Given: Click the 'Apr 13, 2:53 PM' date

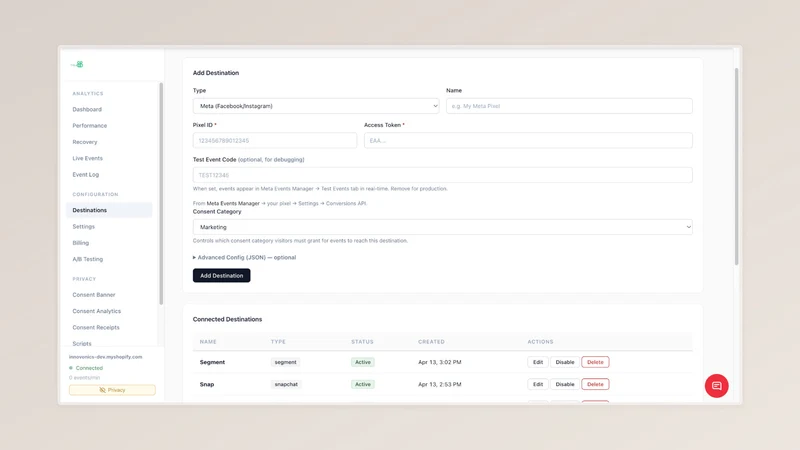Looking at the screenshot, I should [439, 384].
